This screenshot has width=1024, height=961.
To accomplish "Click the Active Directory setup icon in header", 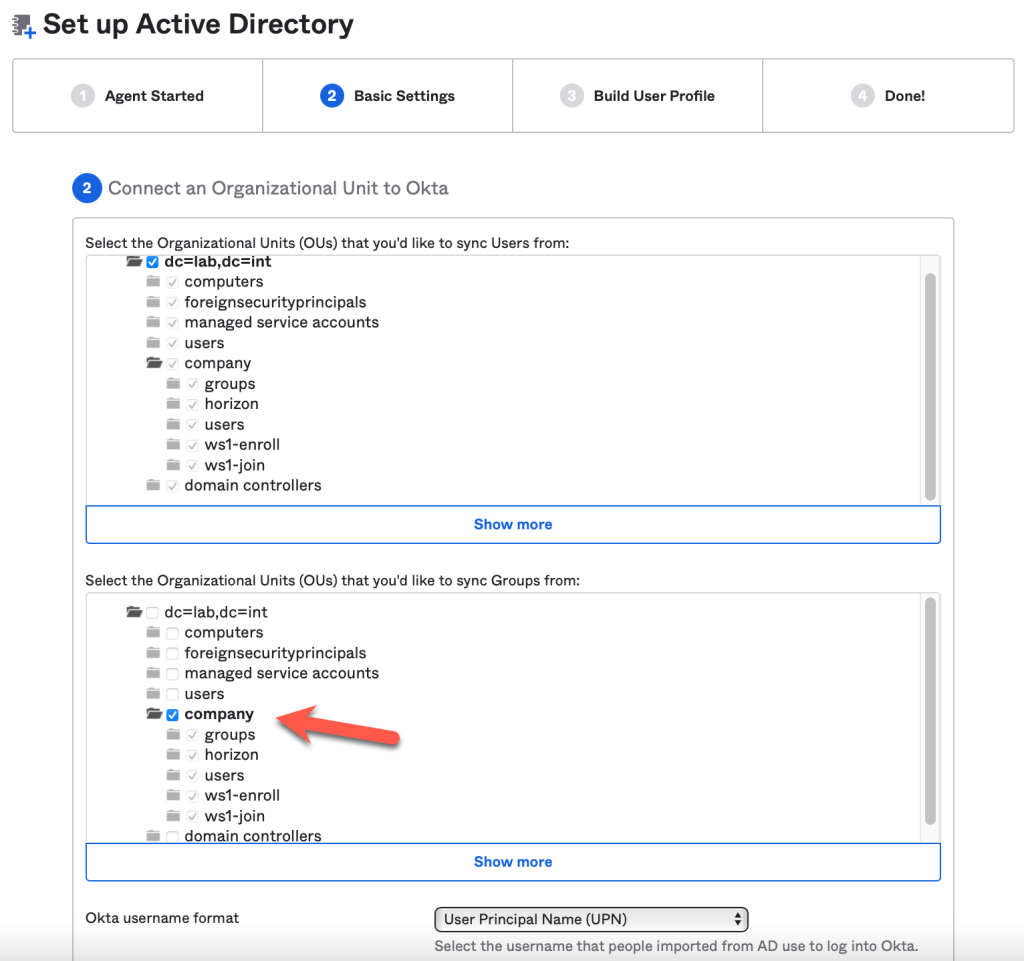I will click(24, 25).
